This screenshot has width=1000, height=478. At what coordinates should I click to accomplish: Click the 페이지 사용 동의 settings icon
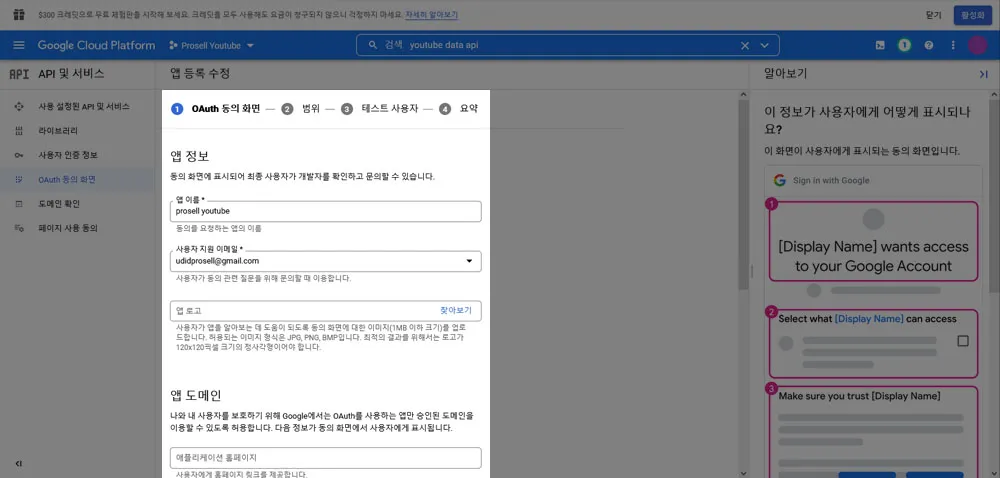19,228
